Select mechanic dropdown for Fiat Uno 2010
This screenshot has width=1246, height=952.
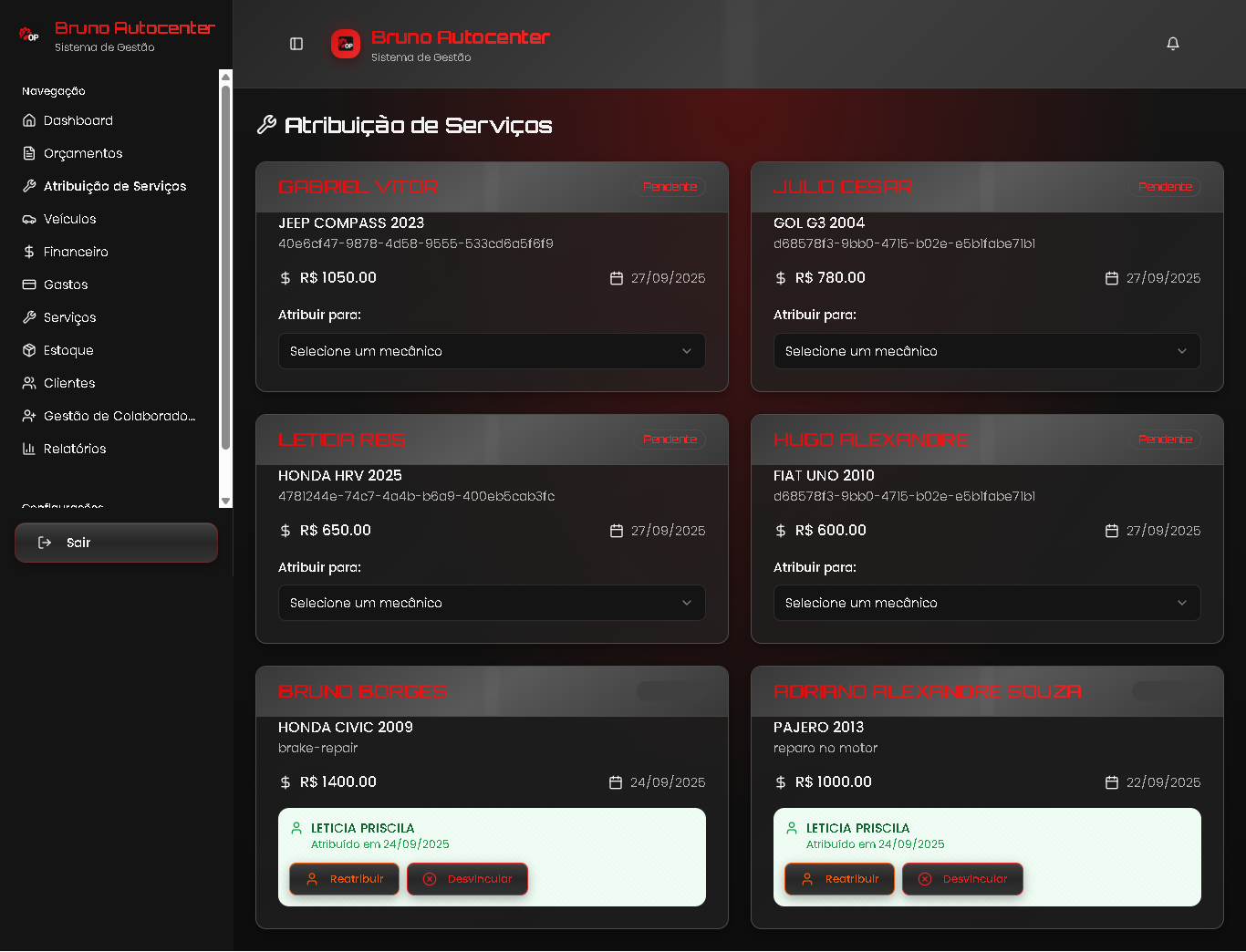pos(987,603)
